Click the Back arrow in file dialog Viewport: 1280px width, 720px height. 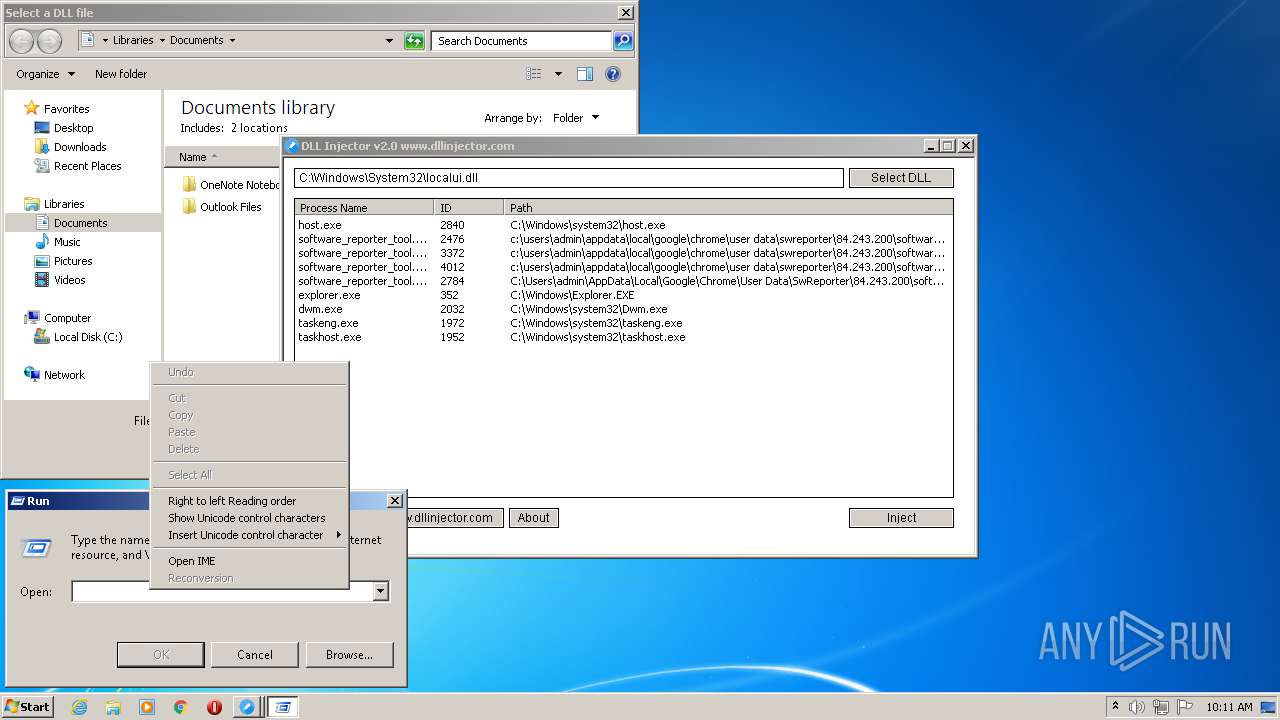click(x=21, y=41)
